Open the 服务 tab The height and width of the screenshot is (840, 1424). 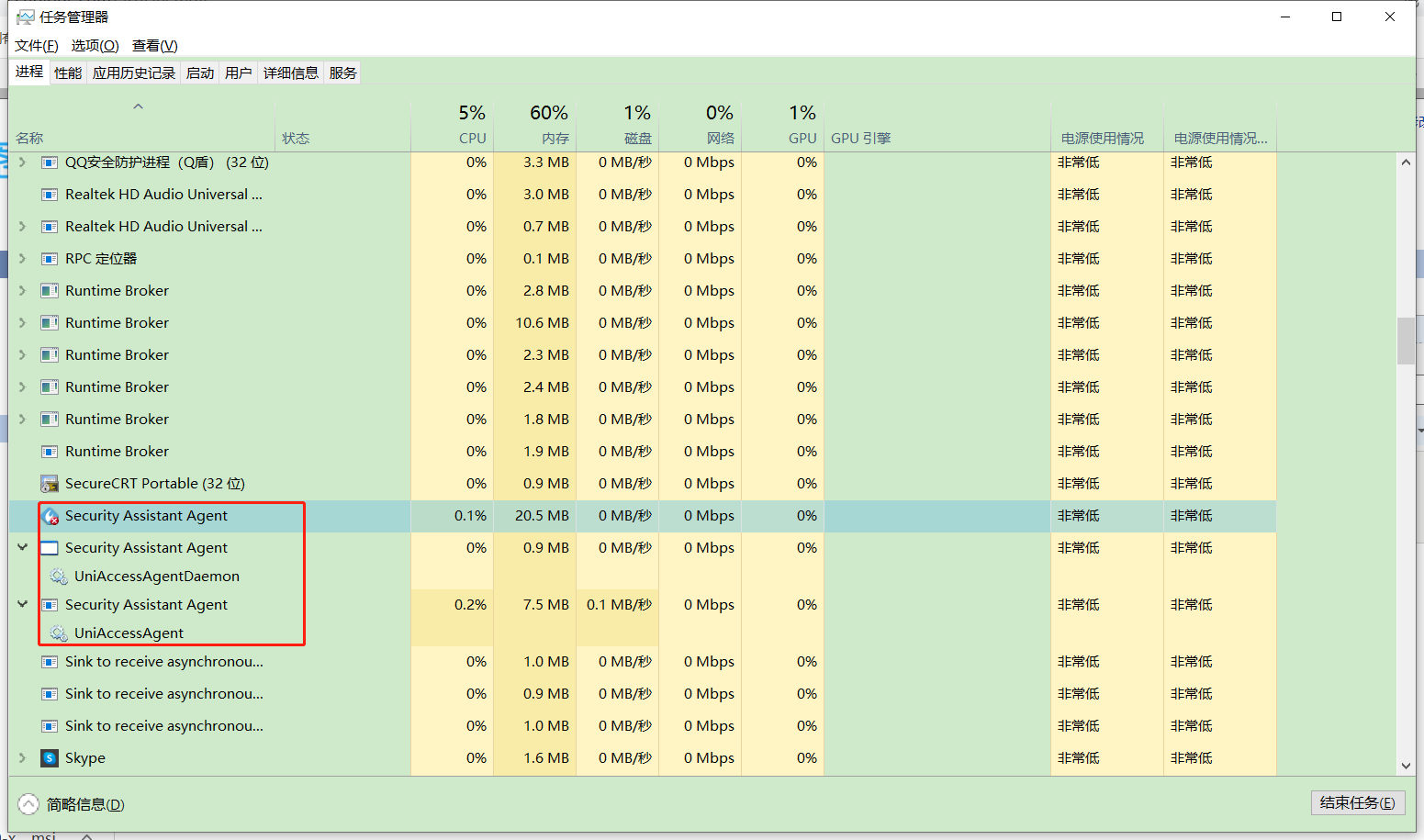(343, 73)
